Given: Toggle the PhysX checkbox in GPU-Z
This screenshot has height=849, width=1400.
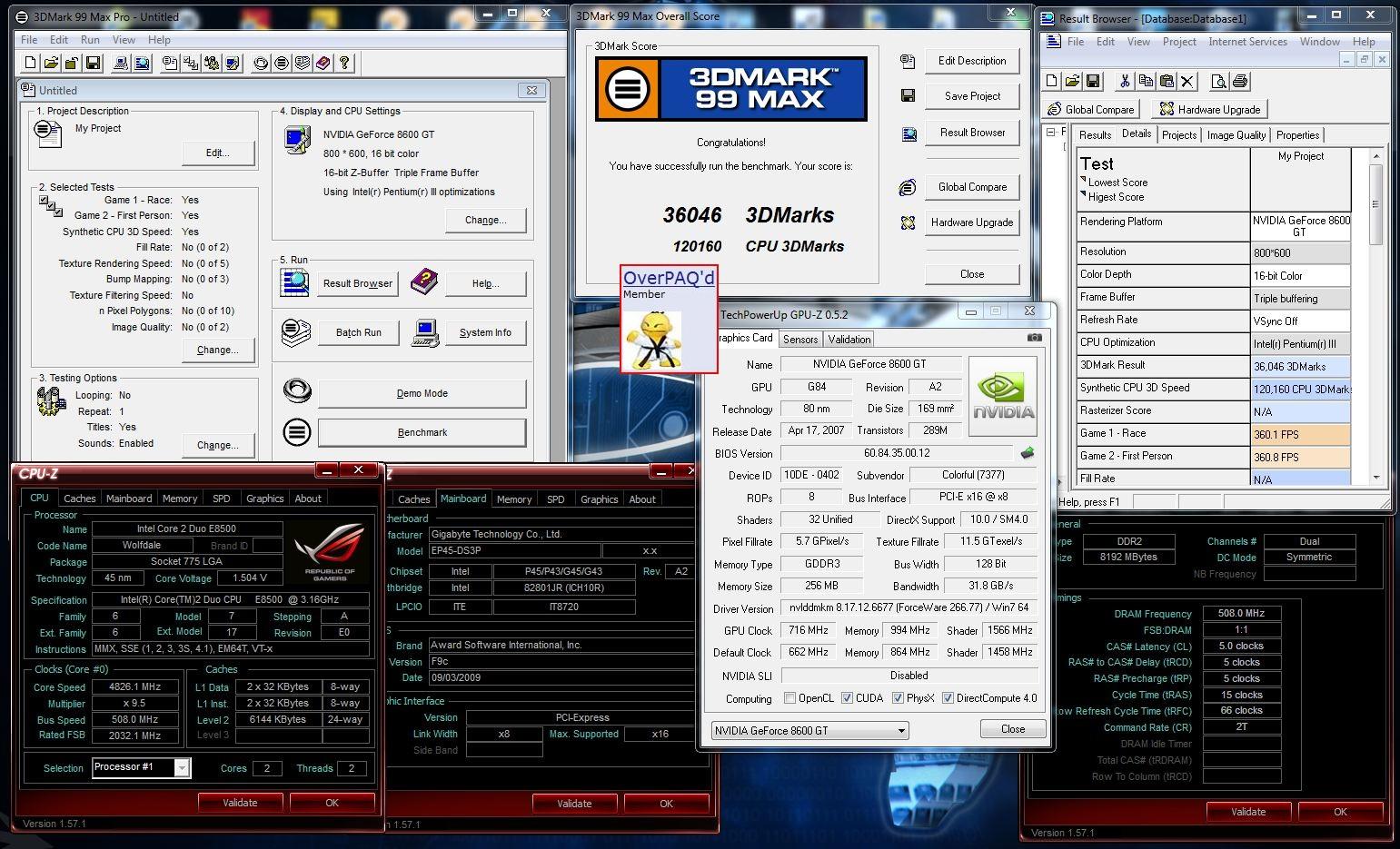Looking at the screenshot, I should pyautogui.click(x=898, y=698).
